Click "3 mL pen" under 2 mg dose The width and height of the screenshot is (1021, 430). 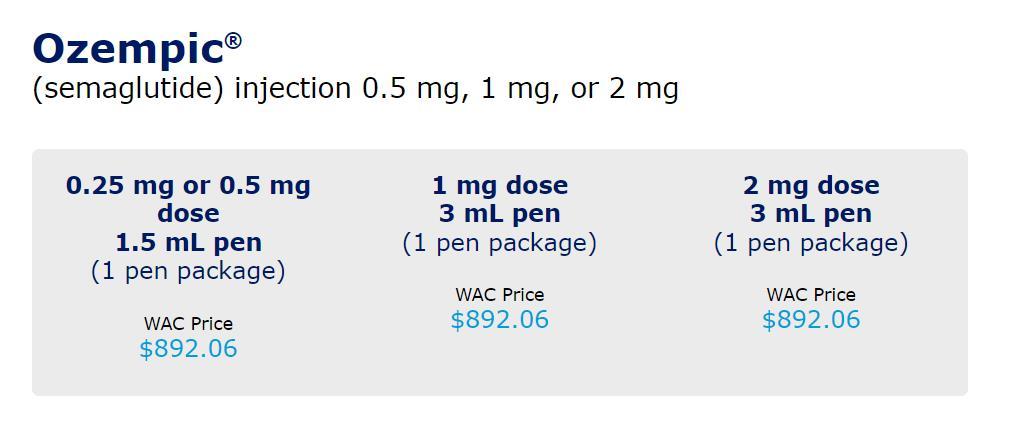coord(811,213)
